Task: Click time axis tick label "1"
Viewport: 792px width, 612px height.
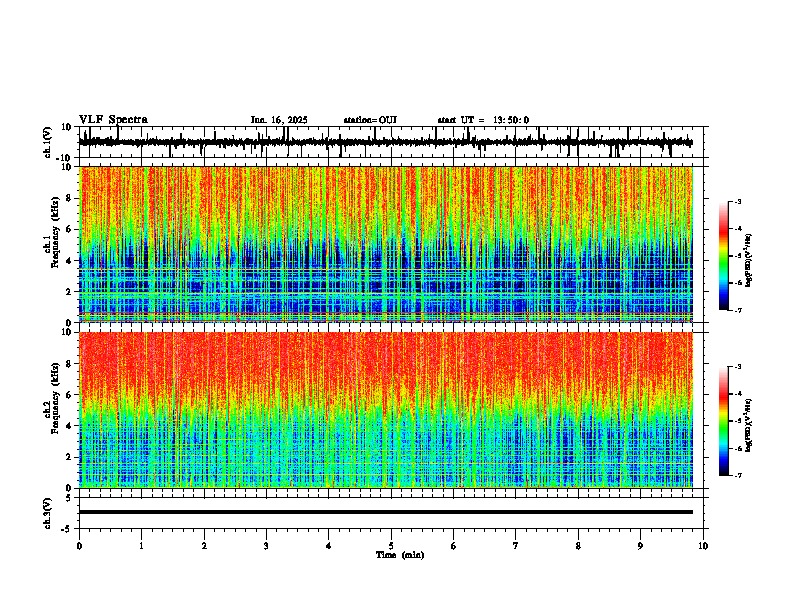Action: (x=141, y=546)
